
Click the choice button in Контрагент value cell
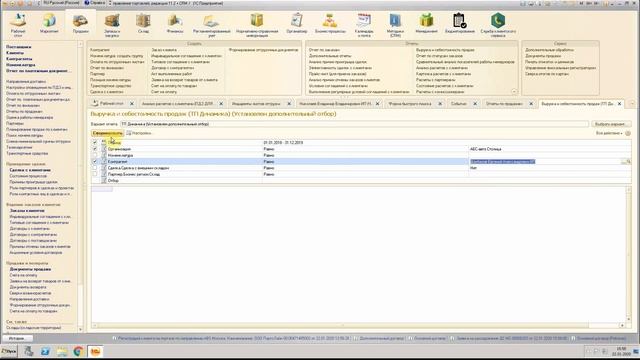point(623,162)
